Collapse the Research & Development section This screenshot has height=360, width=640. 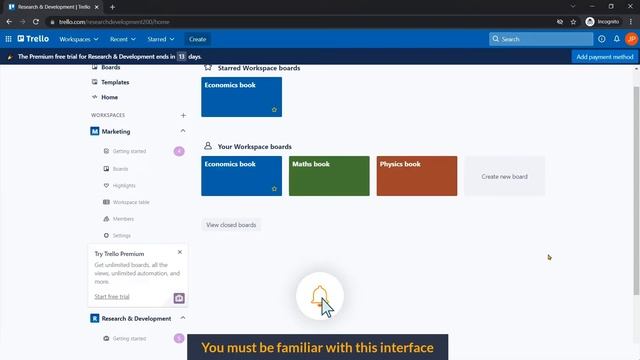[183, 318]
